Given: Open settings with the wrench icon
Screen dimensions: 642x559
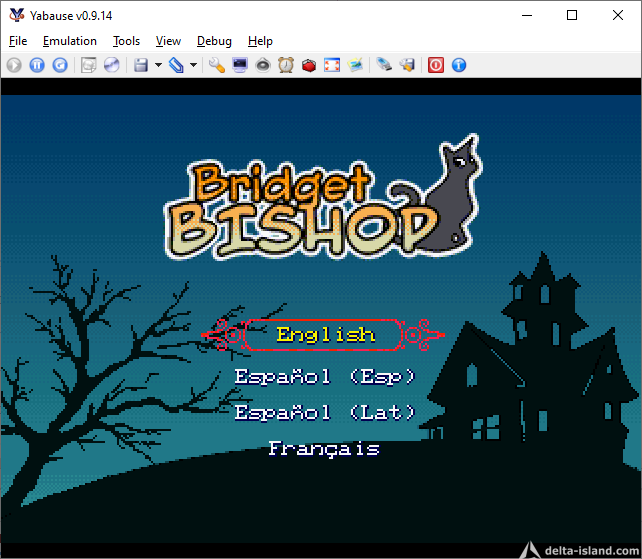Looking at the screenshot, I should 216,65.
